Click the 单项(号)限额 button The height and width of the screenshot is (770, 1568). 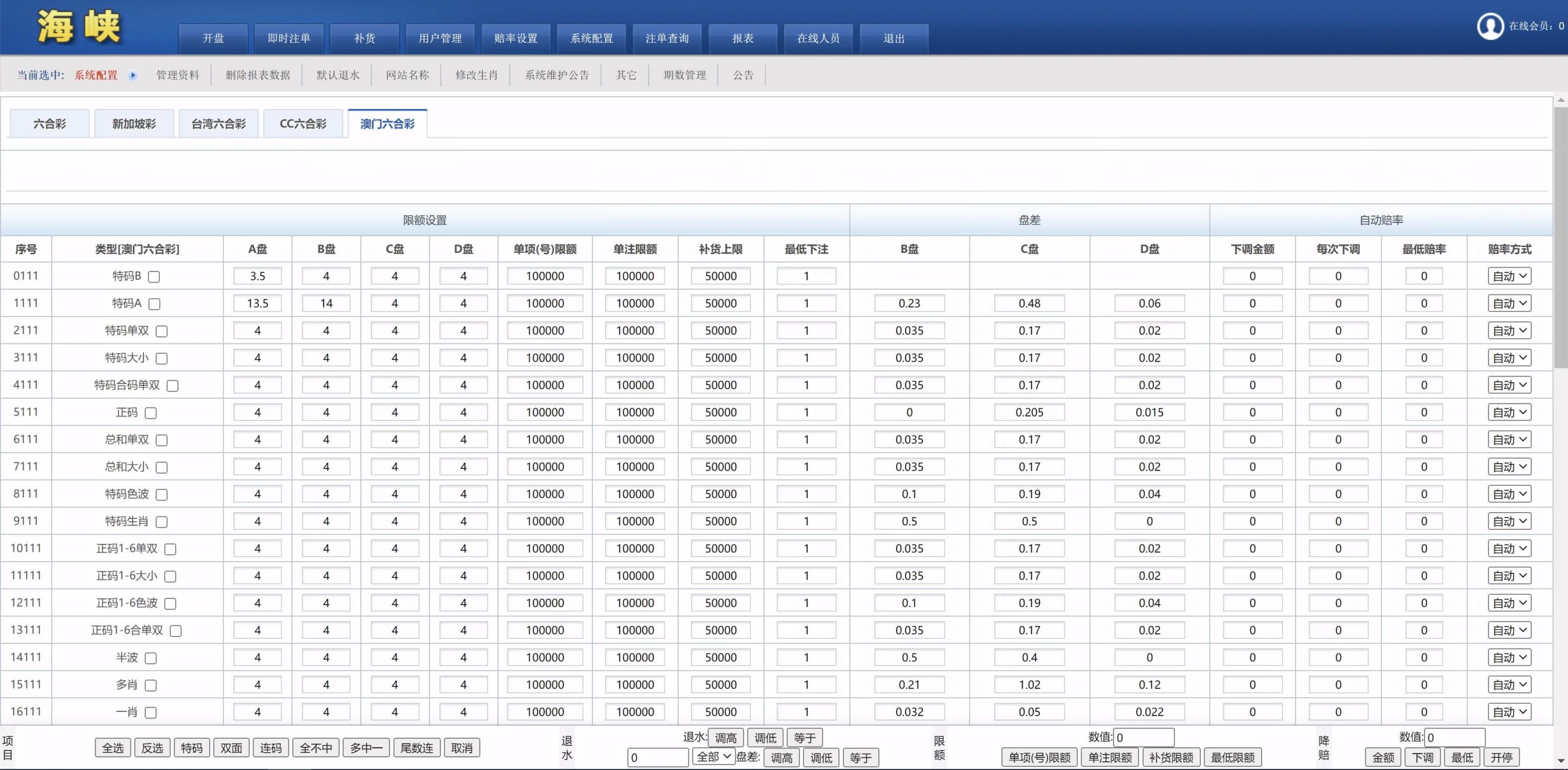click(x=1039, y=758)
